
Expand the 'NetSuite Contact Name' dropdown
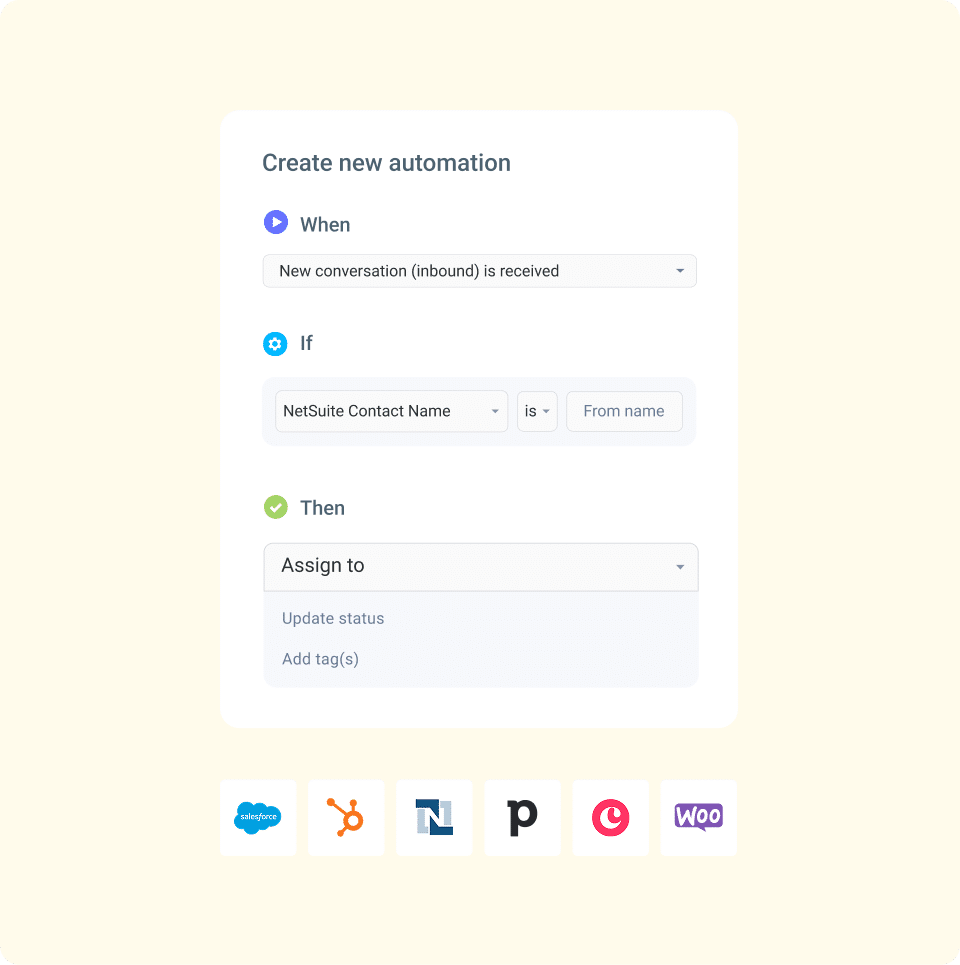[x=390, y=411]
